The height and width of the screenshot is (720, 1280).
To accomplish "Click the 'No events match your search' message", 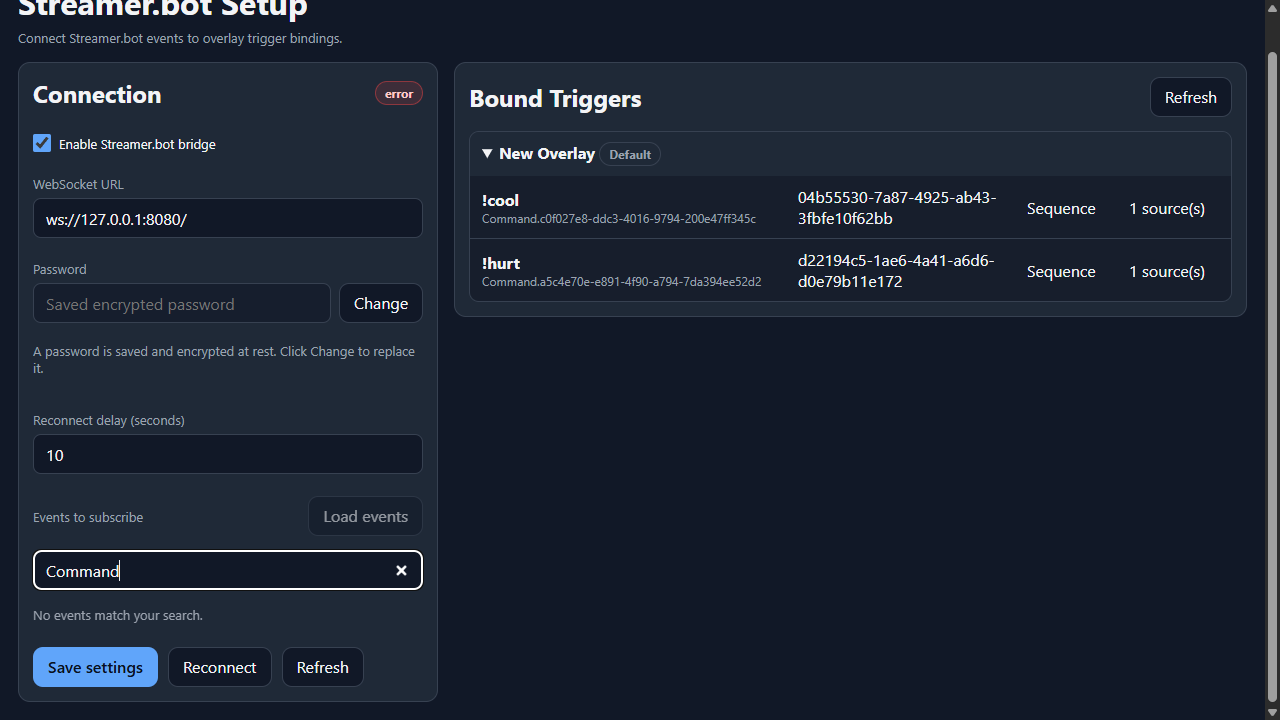I will pos(118,615).
